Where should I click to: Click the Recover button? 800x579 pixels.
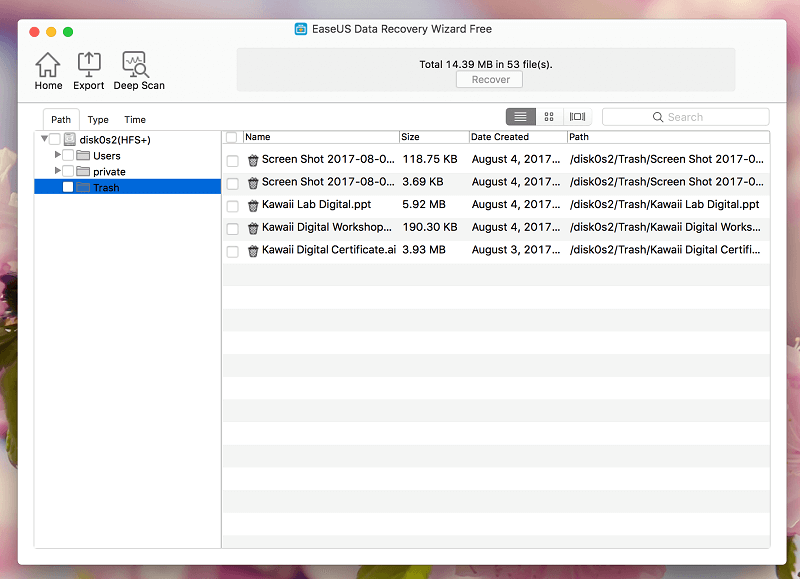(489, 80)
